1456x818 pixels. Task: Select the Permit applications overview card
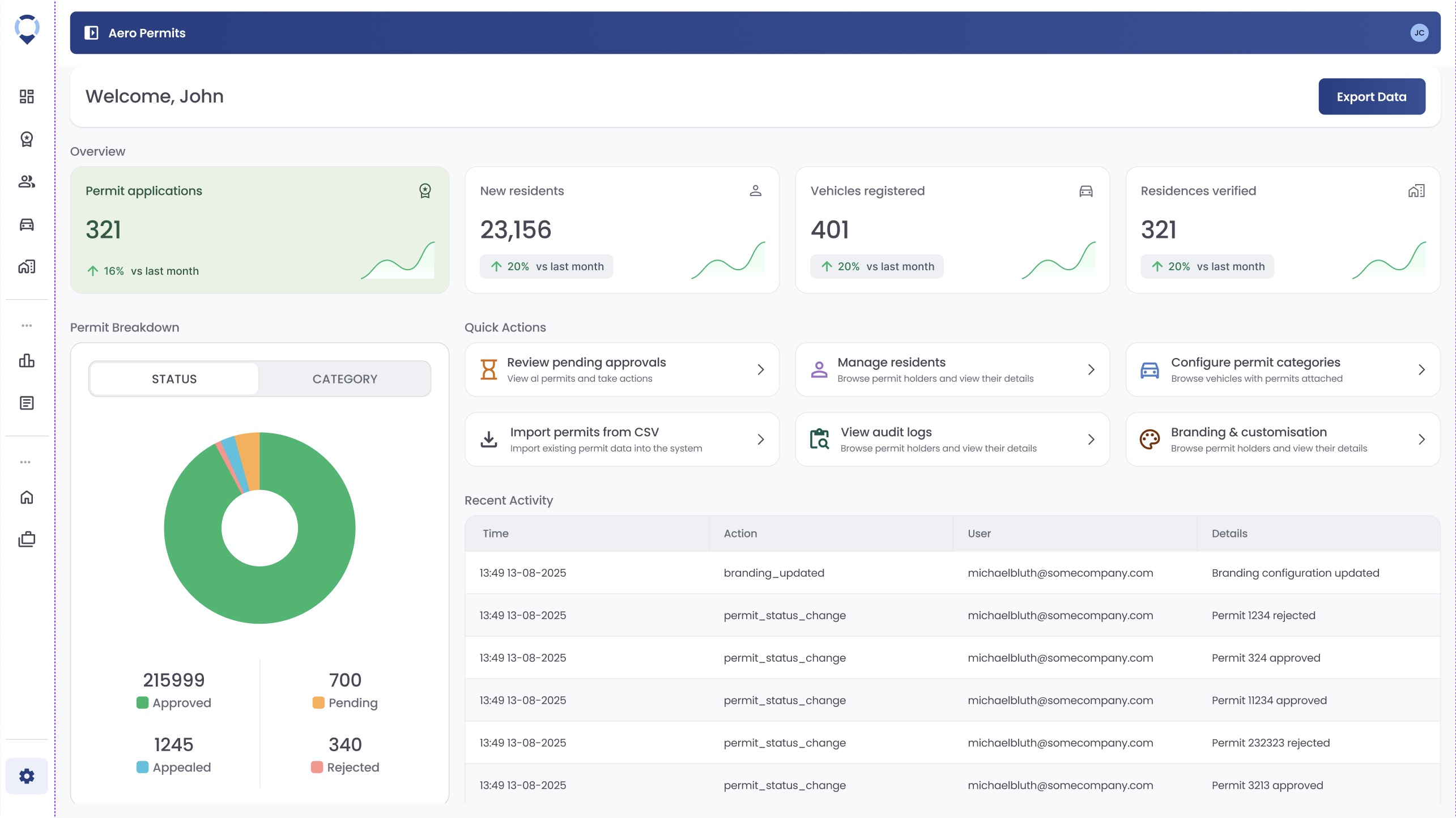[x=259, y=230]
